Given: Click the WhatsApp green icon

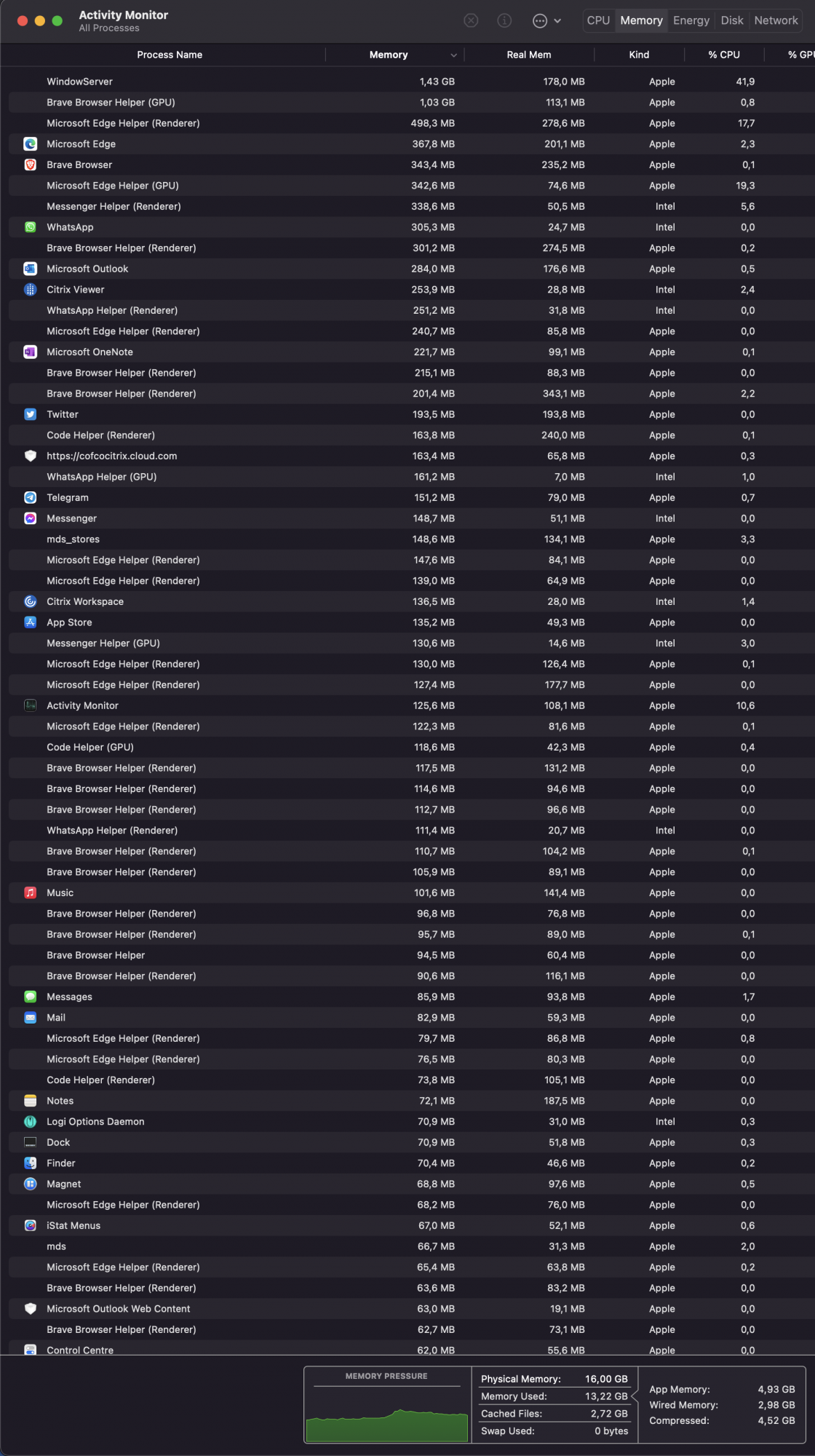Looking at the screenshot, I should pos(30,227).
